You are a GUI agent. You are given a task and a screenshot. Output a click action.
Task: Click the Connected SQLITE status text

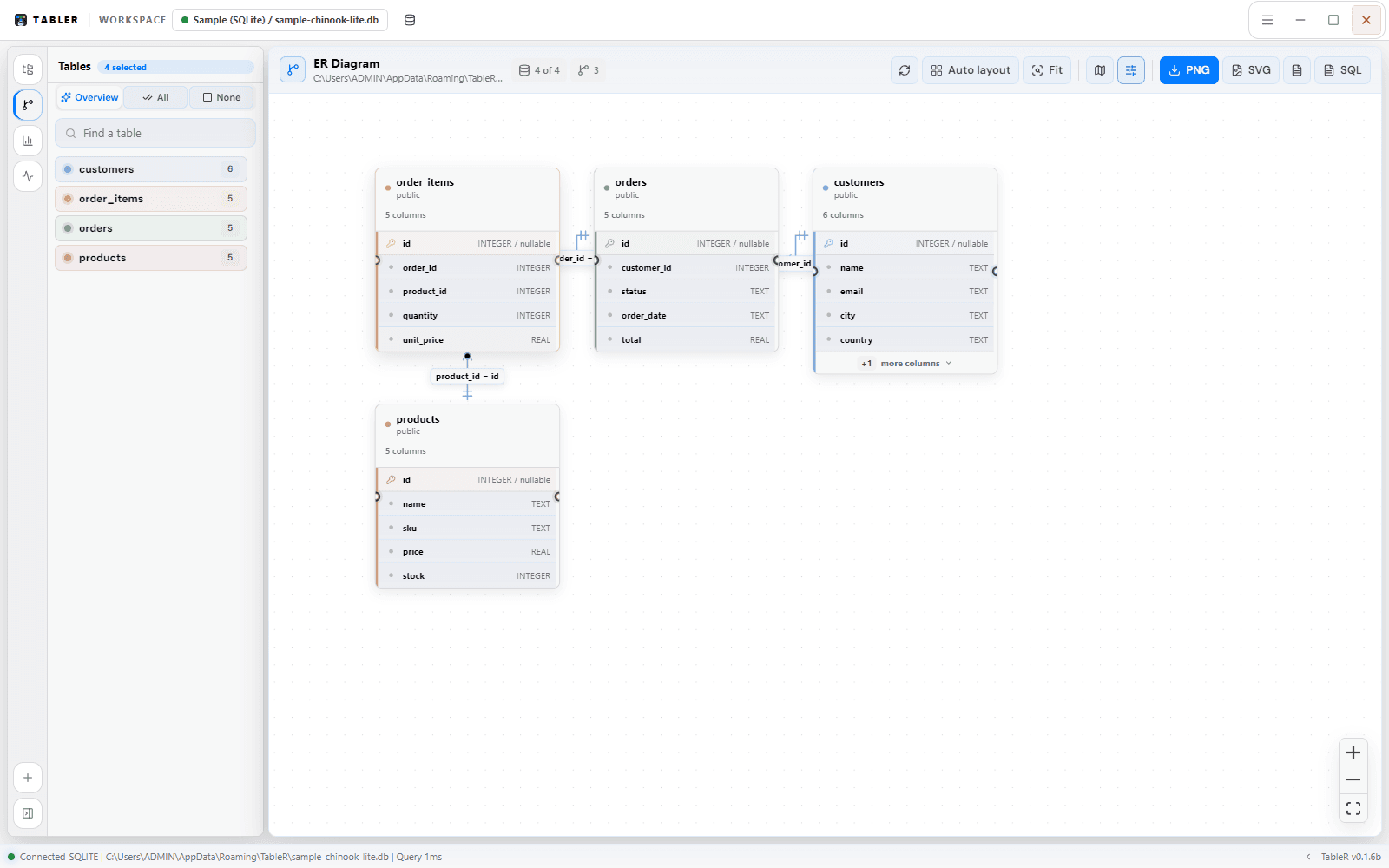click(x=59, y=857)
